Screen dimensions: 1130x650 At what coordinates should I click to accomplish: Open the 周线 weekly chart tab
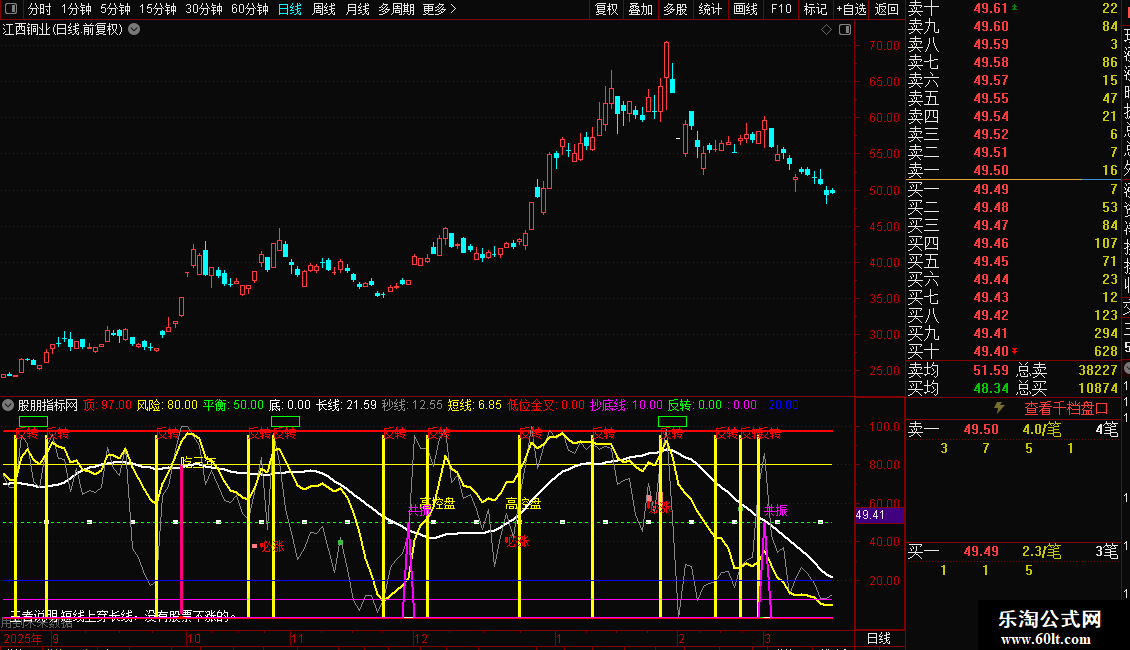point(324,9)
